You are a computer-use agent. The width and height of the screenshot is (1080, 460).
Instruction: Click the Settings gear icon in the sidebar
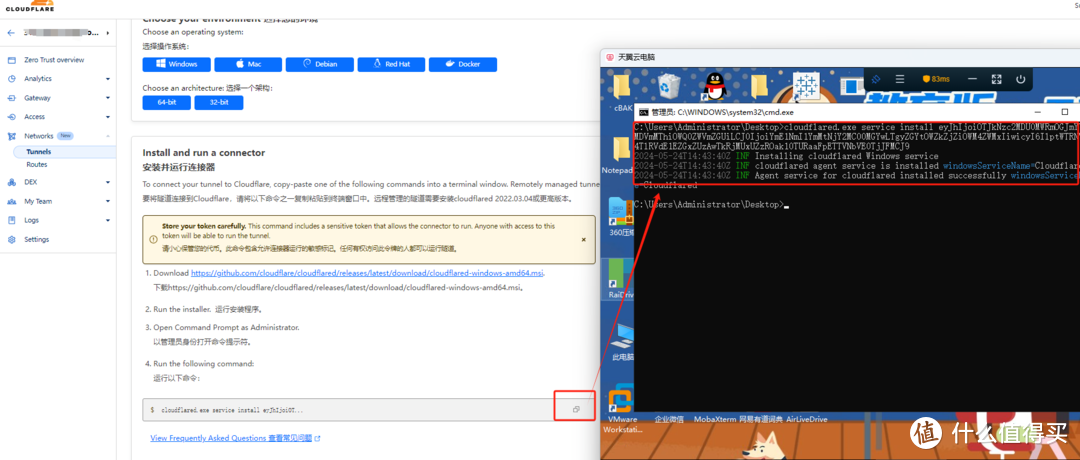pyautogui.click(x=11, y=240)
